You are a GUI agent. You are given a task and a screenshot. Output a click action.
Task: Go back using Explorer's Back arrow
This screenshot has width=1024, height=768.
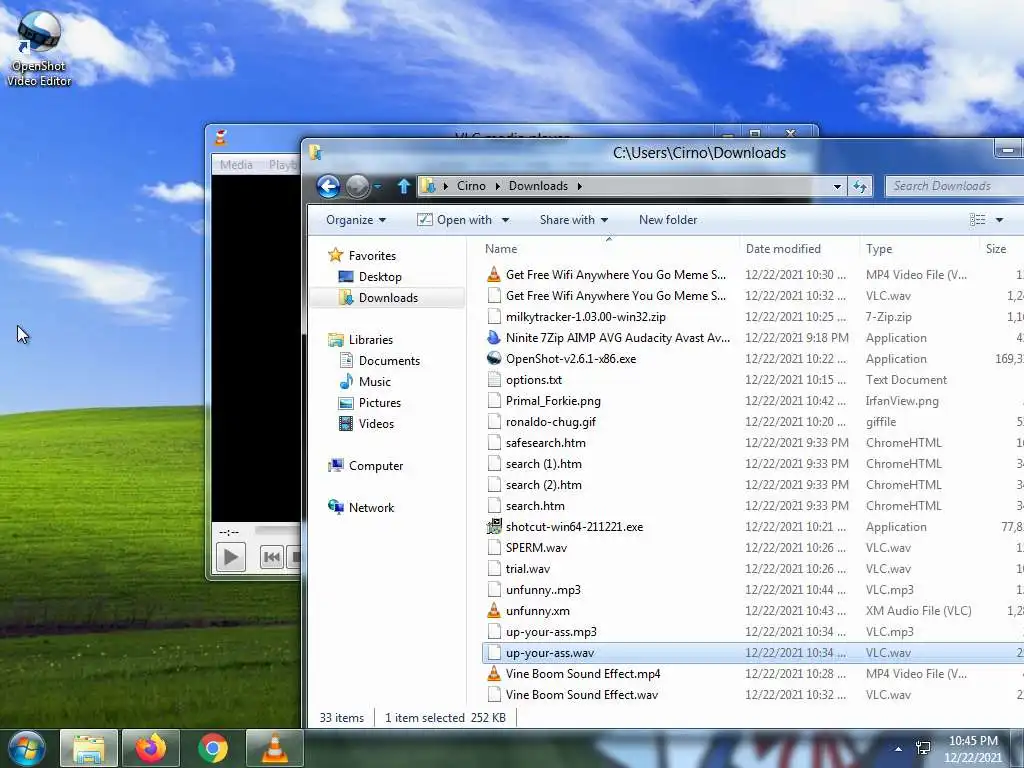tap(328, 187)
